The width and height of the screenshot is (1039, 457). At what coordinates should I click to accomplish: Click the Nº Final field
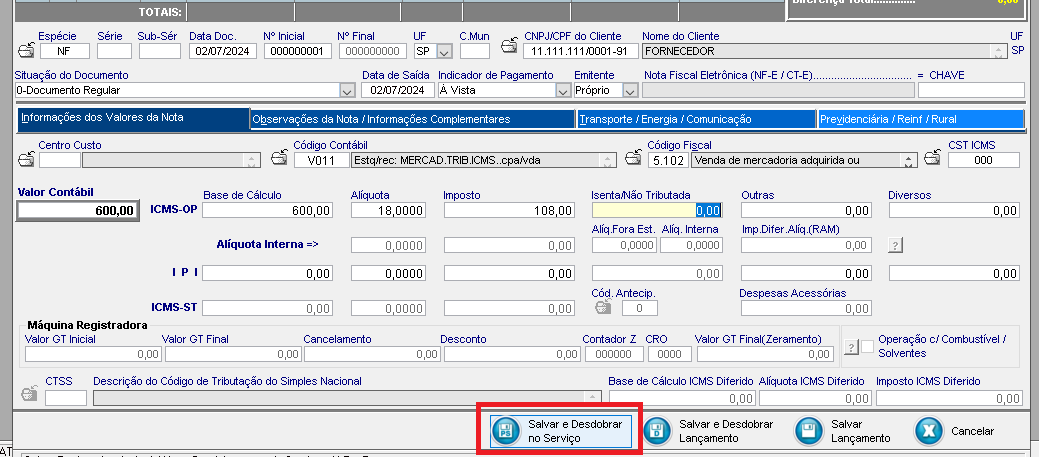pyautogui.click(x=373, y=51)
